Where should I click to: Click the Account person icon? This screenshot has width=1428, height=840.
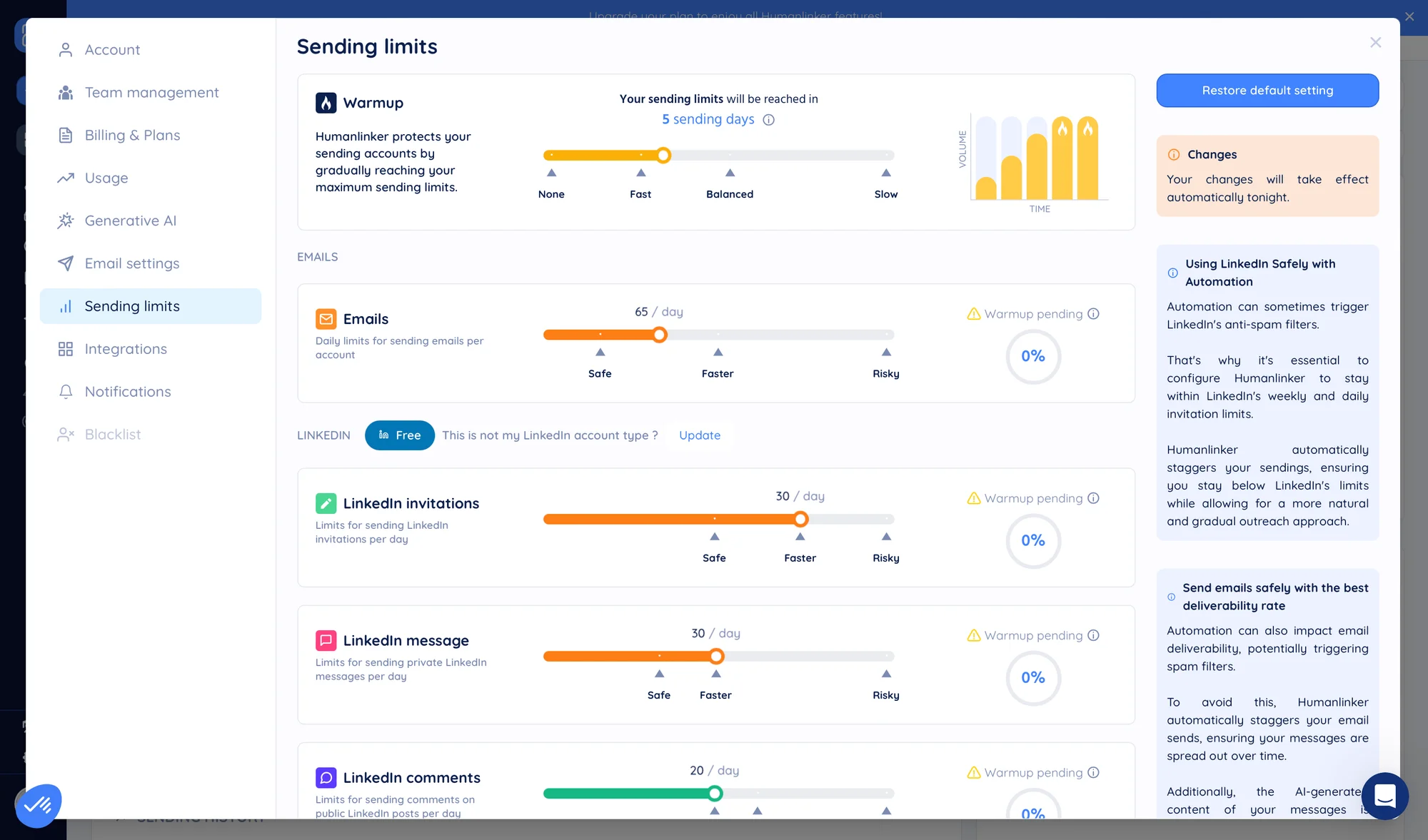66,50
